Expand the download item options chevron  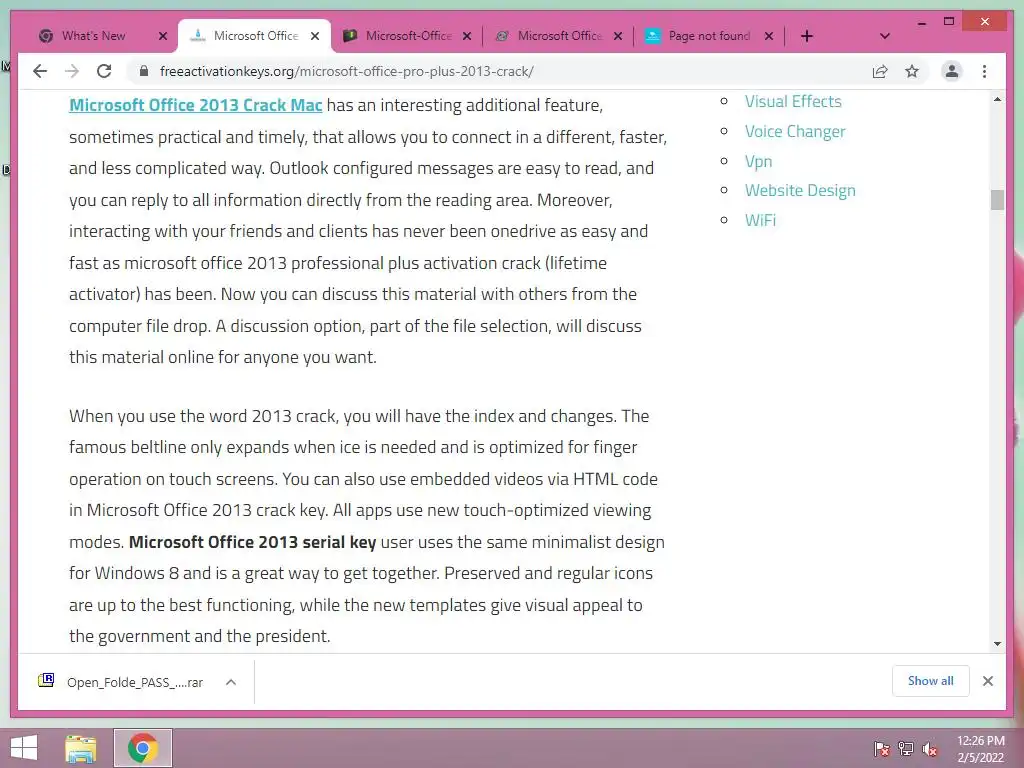(231, 682)
